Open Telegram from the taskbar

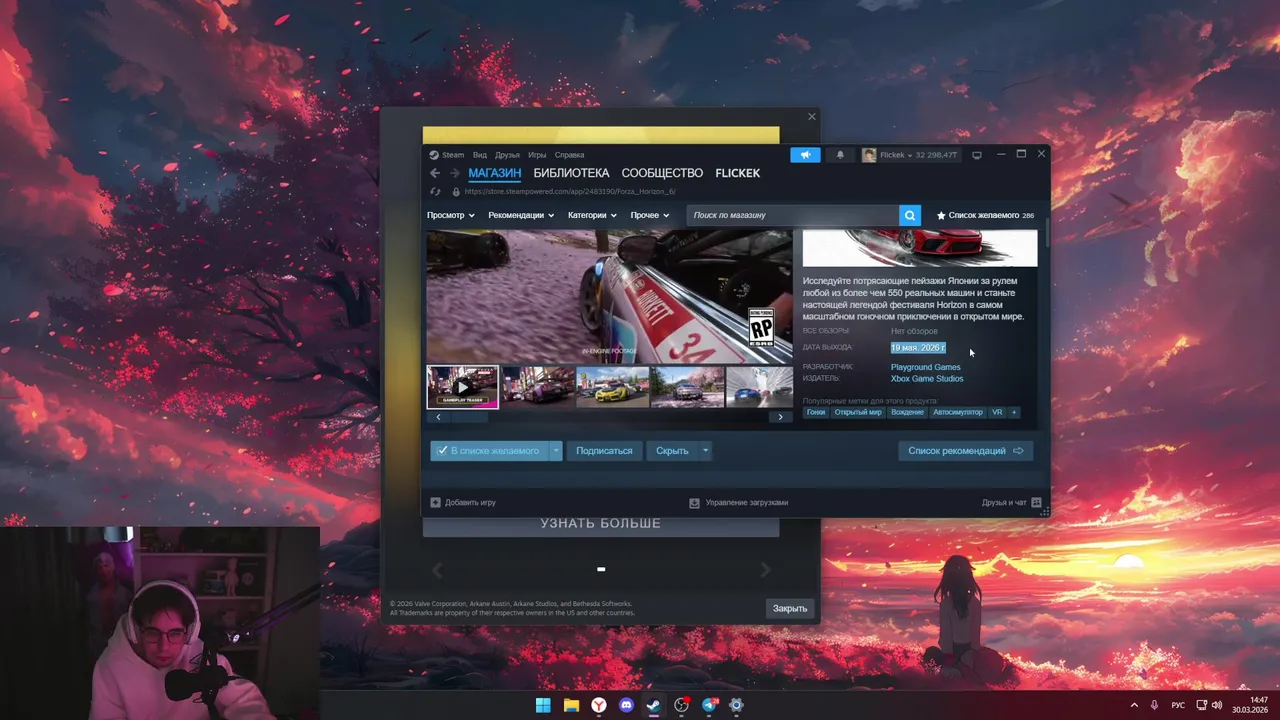point(709,705)
